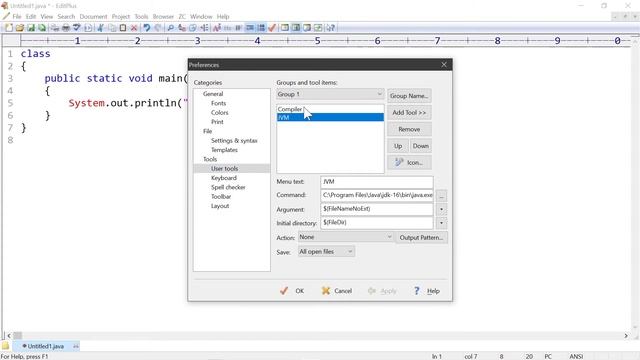Click the Argument input field
640x360 pixels.
(377, 209)
